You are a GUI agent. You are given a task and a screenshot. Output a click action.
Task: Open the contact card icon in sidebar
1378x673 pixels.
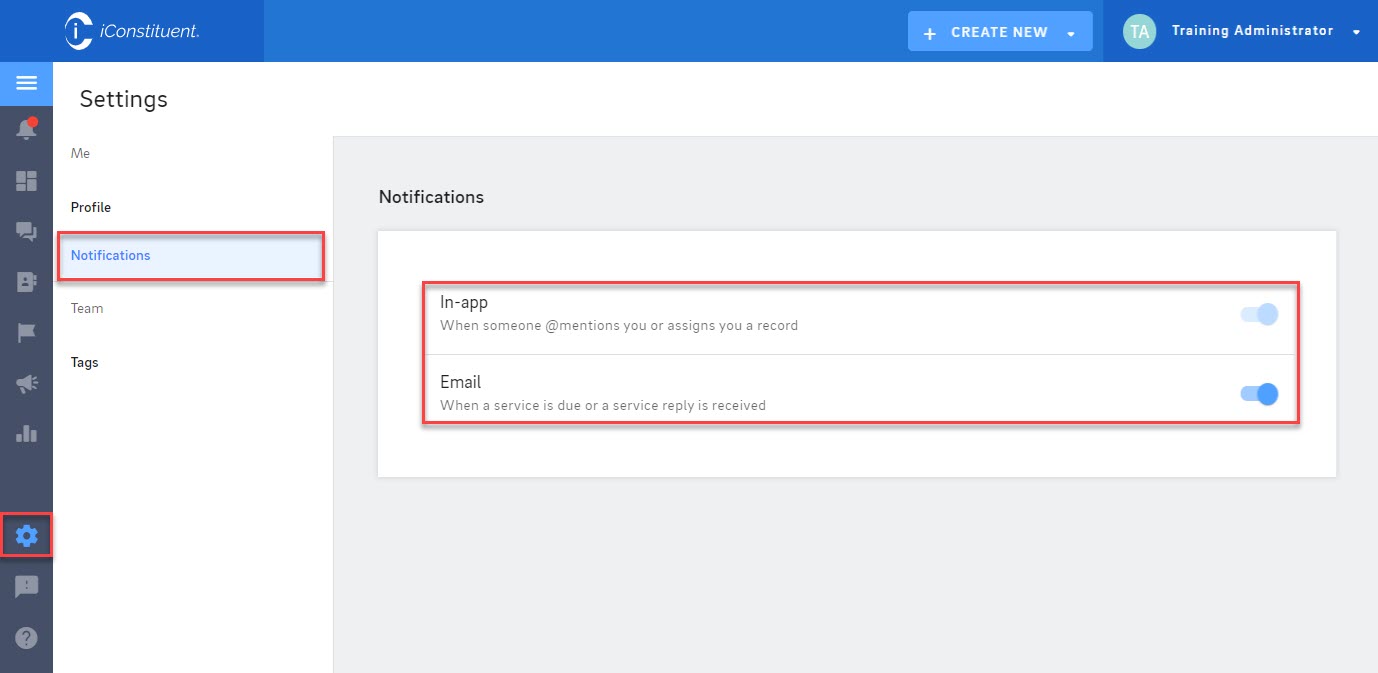26,283
